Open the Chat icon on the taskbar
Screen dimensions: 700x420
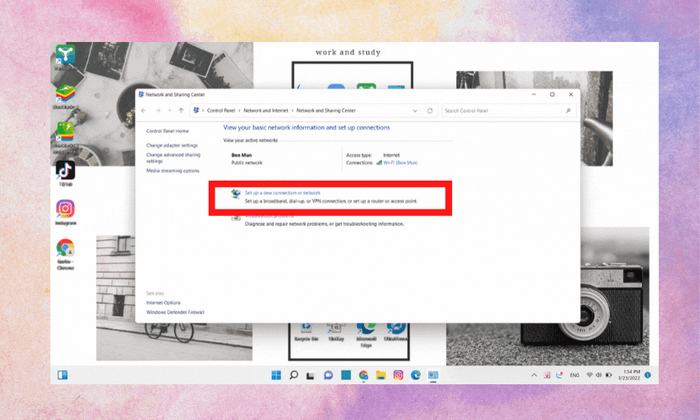click(328, 375)
